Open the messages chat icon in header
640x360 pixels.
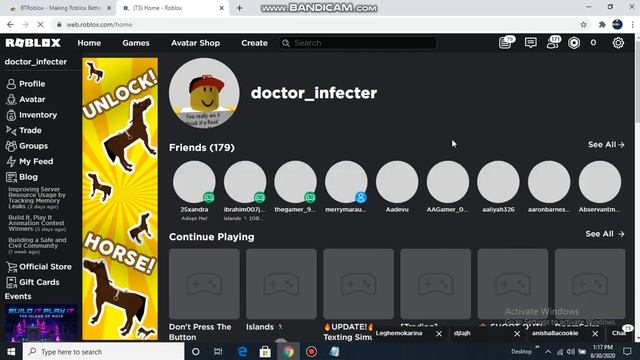click(x=530, y=43)
